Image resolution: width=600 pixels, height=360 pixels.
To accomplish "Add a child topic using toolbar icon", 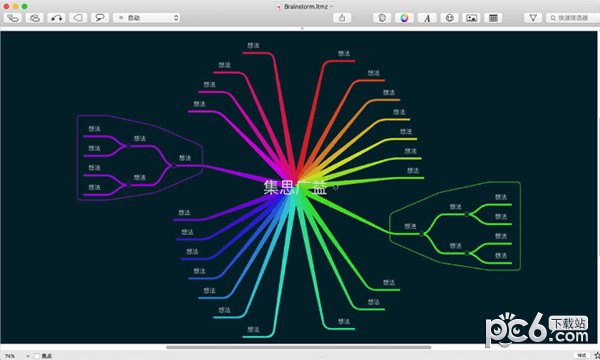I will [13, 18].
